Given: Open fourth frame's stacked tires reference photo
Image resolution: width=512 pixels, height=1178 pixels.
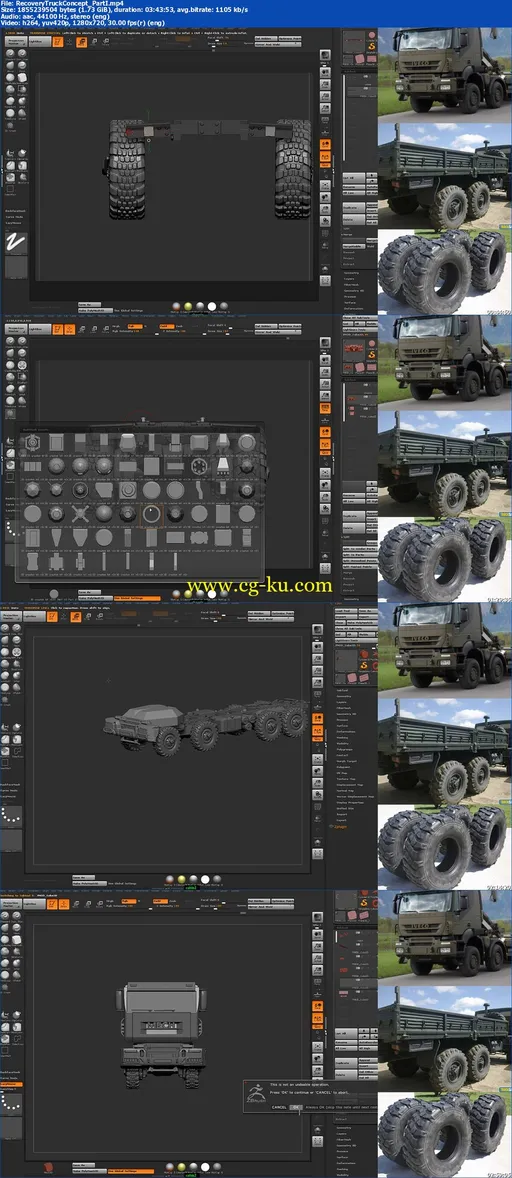Looking at the screenshot, I should tap(445, 1134).
